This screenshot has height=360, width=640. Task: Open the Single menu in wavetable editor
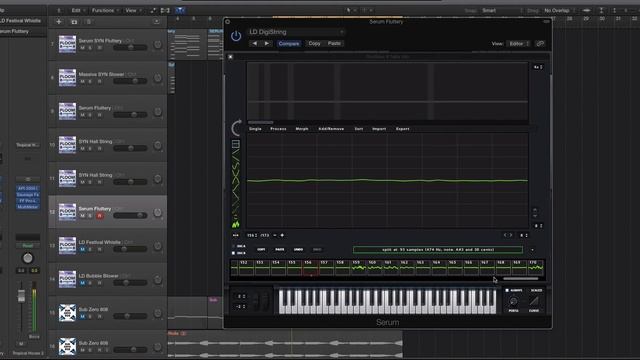[255, 129]
